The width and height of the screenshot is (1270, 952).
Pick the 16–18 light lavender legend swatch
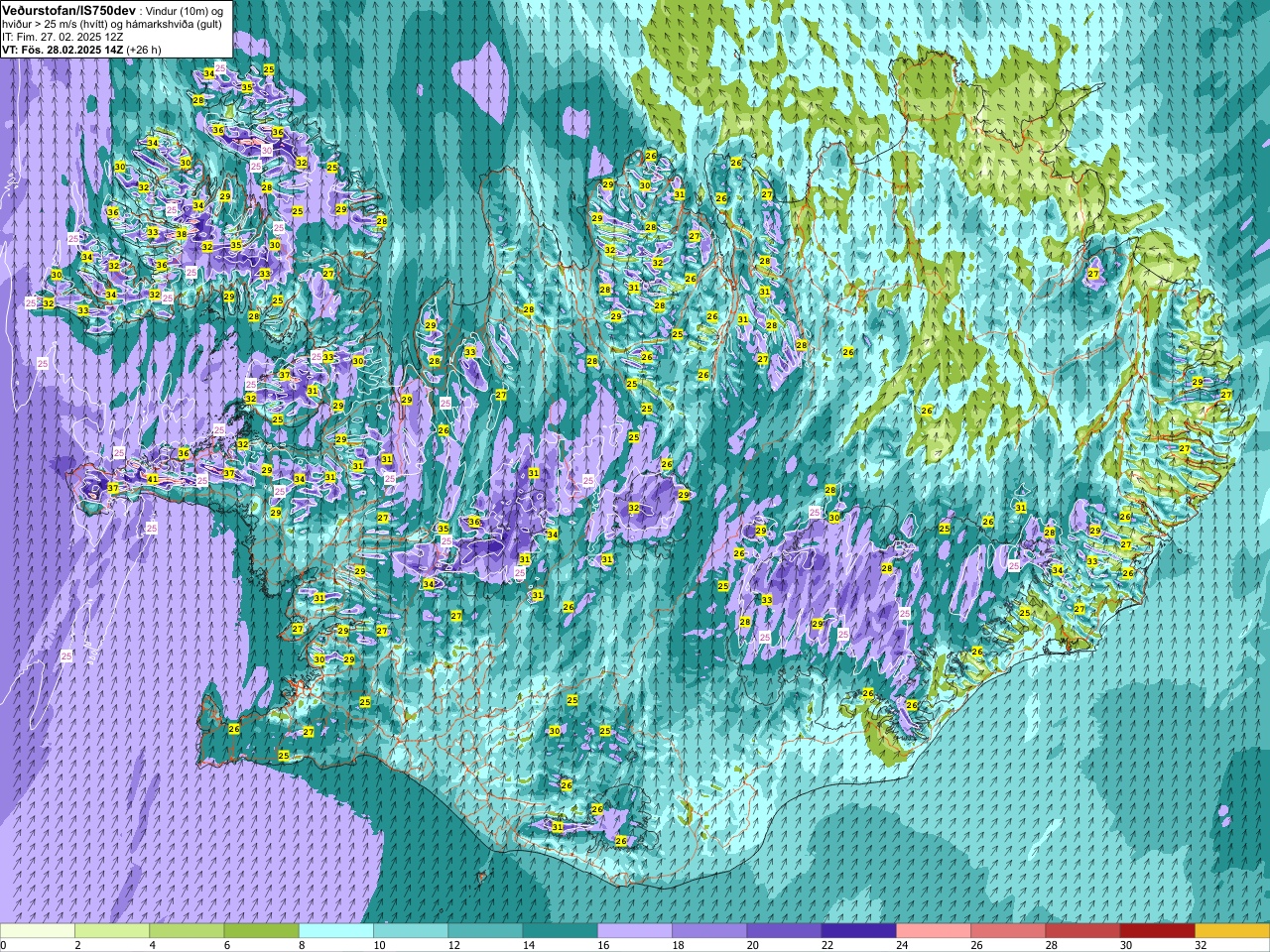[635, 931]
